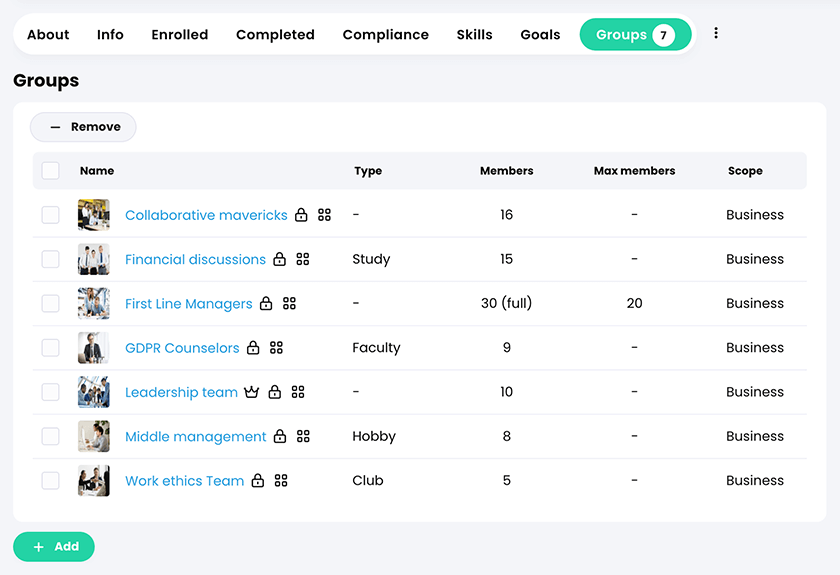Click the 'Study' type cell

pos(371,259)
